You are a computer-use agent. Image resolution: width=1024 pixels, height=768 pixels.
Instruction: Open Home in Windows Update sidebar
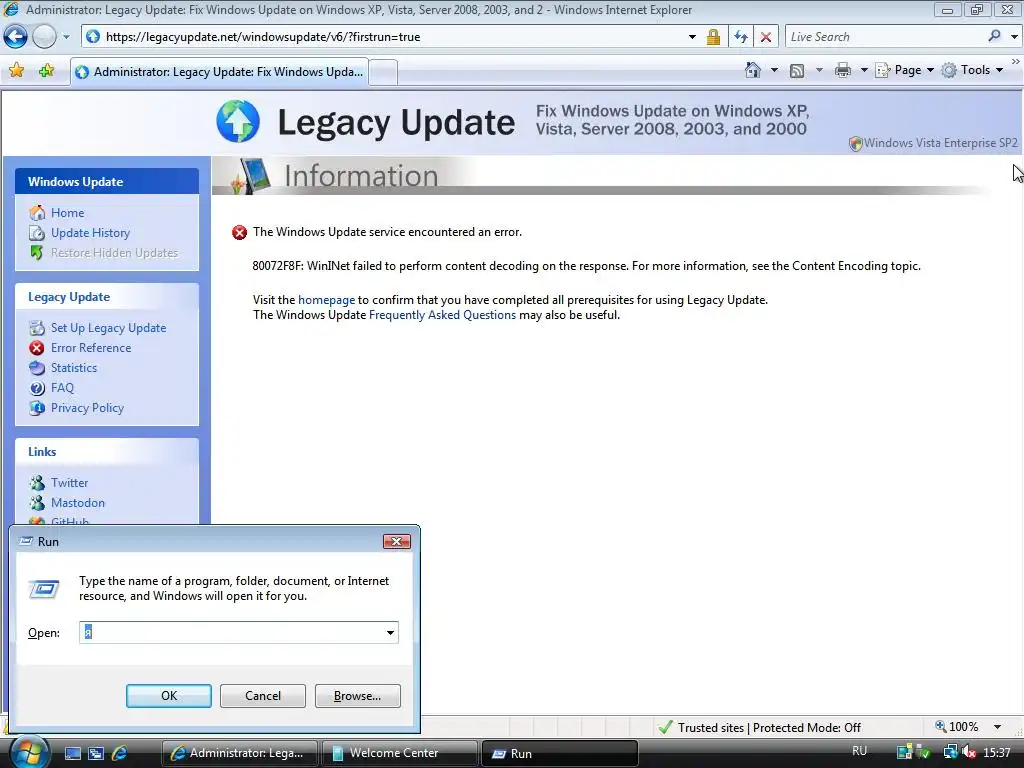(67, 213)
